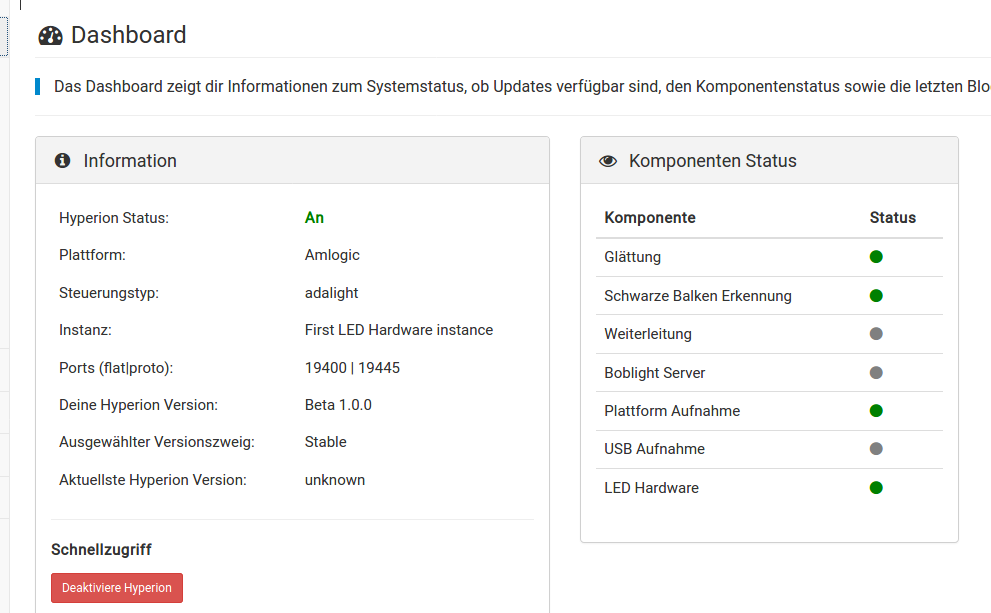Click the Deaktiviere Hyperion button
The width and height of the screenshot is (991, 613).
117,588
